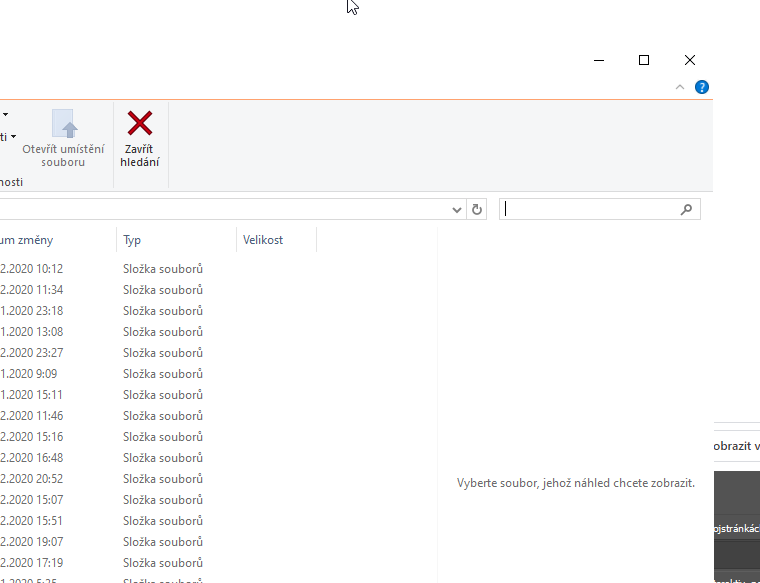Select row dated 1.2020 15:11
Image resolution: width=760 pixels, height=583 pixels.
[158, 395]
